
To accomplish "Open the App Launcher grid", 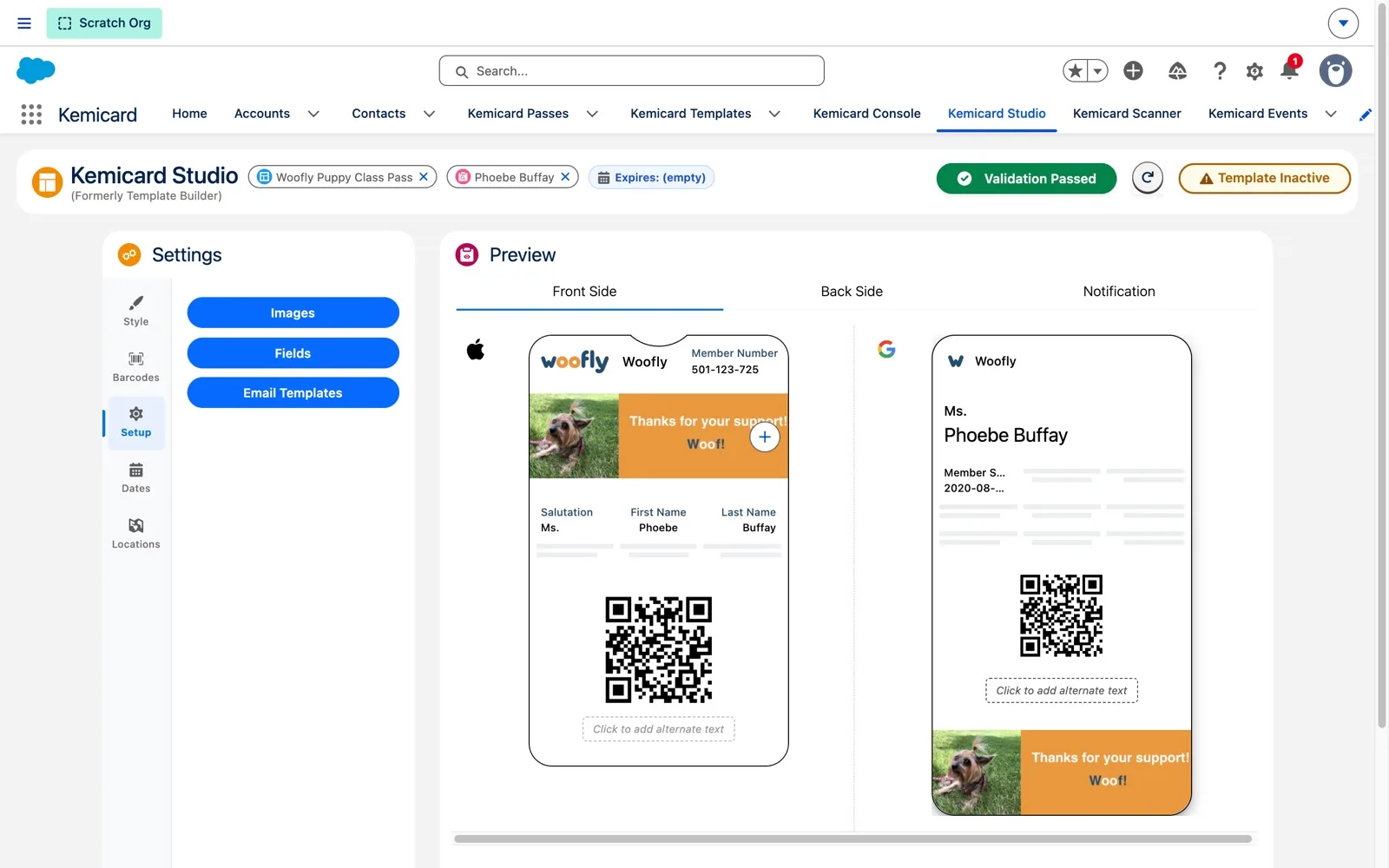I will (31, 114).
